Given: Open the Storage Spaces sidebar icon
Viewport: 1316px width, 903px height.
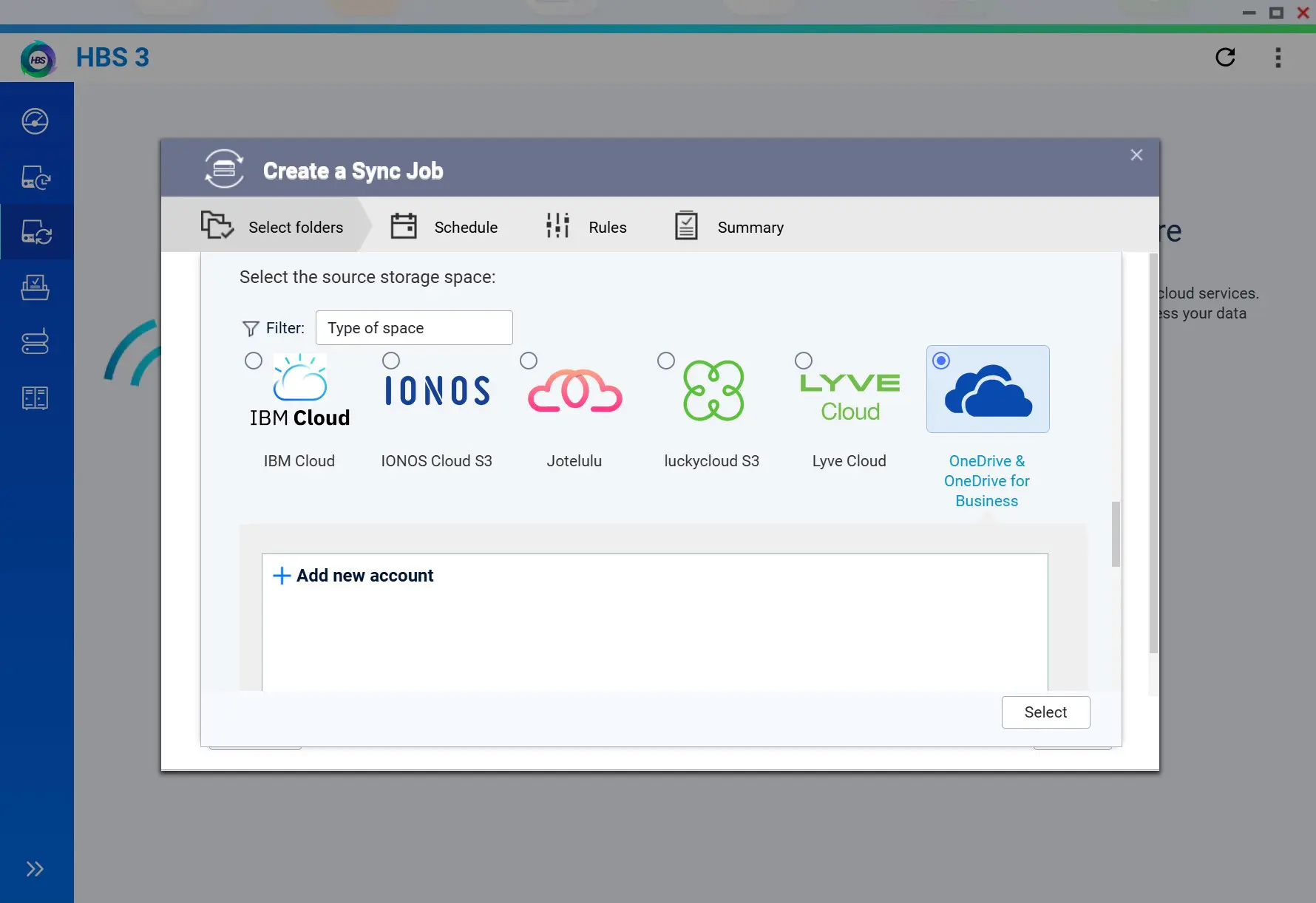Looking at the screenshot, I should pos(35,342).
